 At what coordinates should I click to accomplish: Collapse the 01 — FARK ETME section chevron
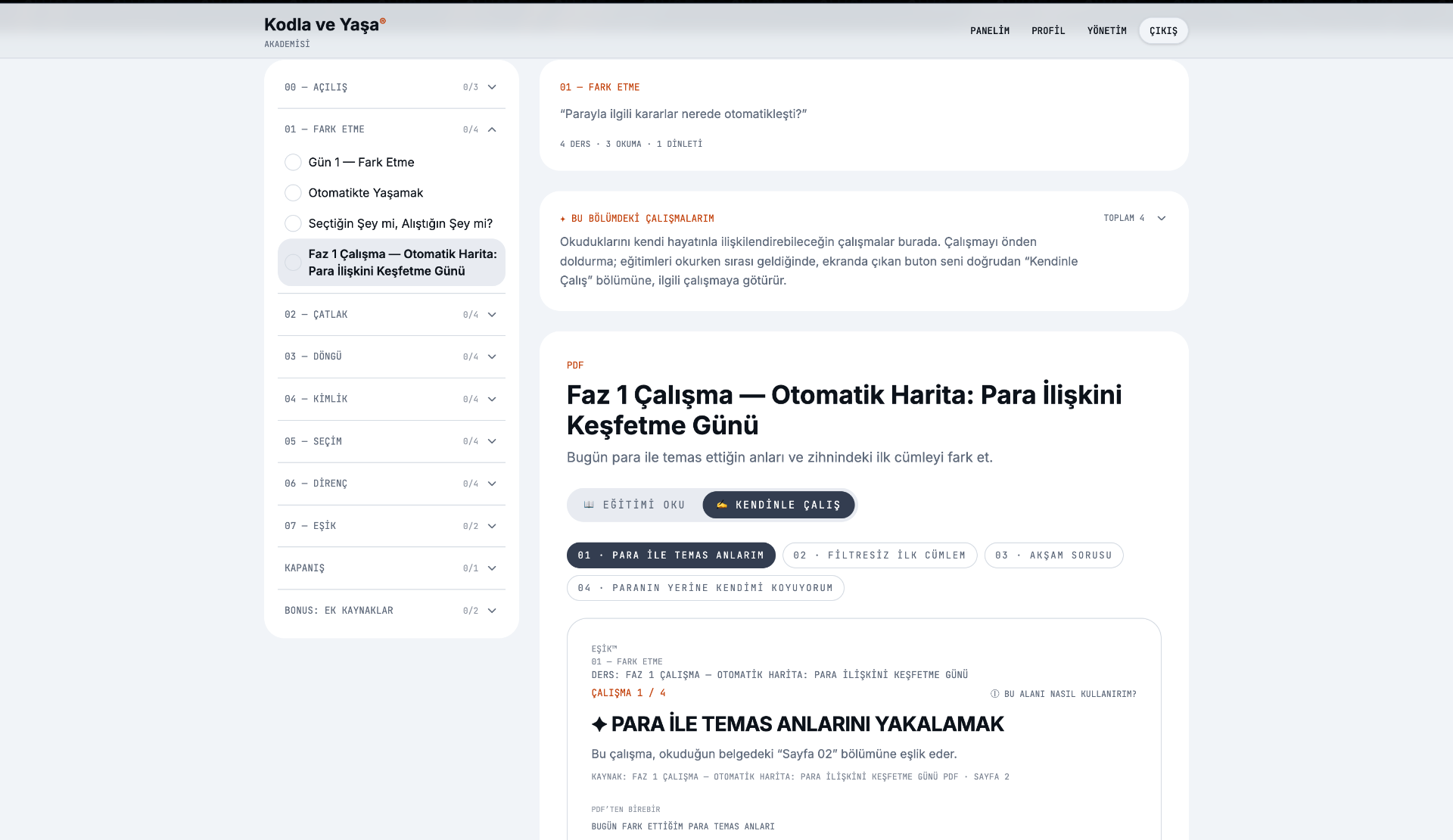coord(492,129)
